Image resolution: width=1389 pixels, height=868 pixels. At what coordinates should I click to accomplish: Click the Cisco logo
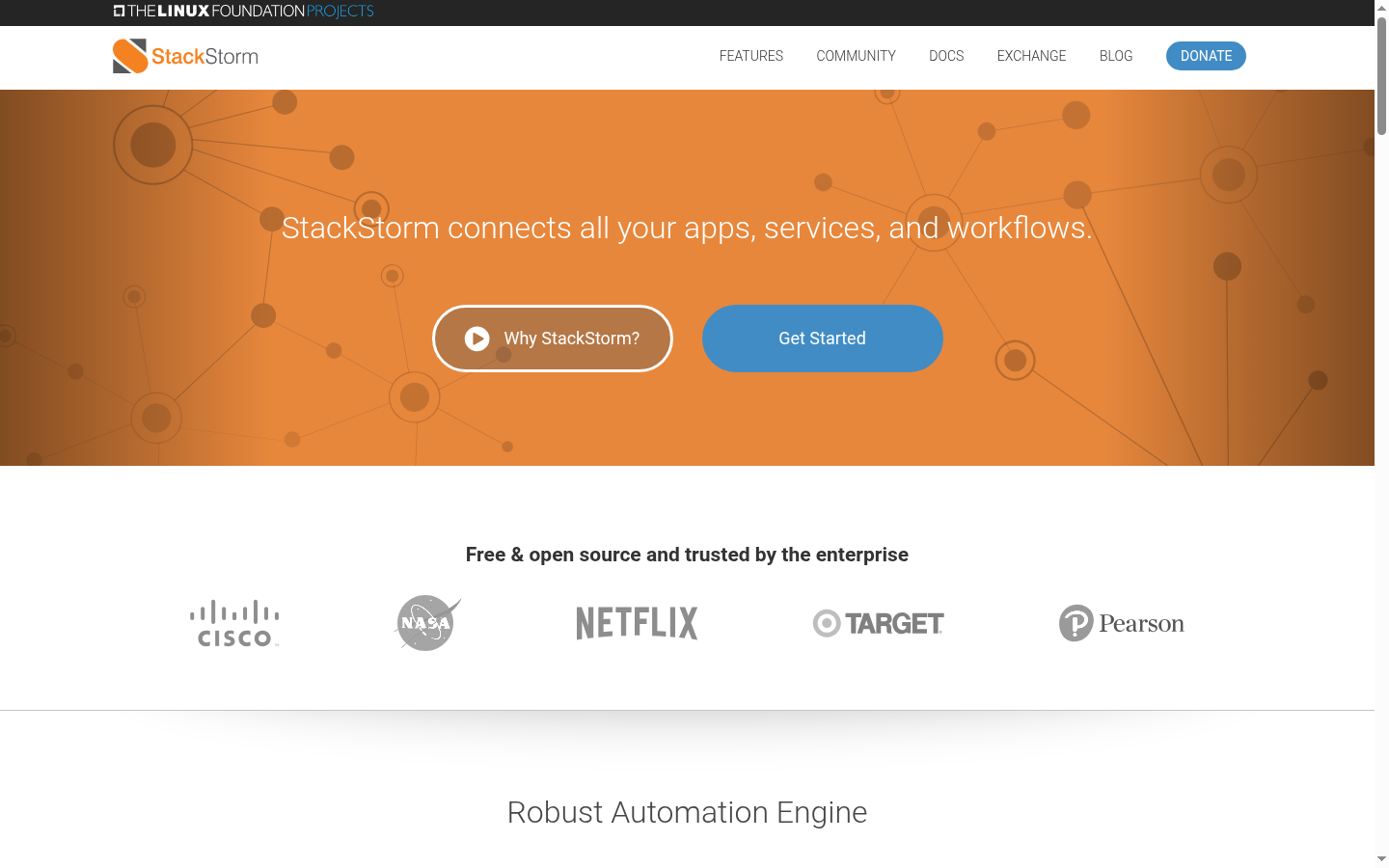tap(234, 623)
